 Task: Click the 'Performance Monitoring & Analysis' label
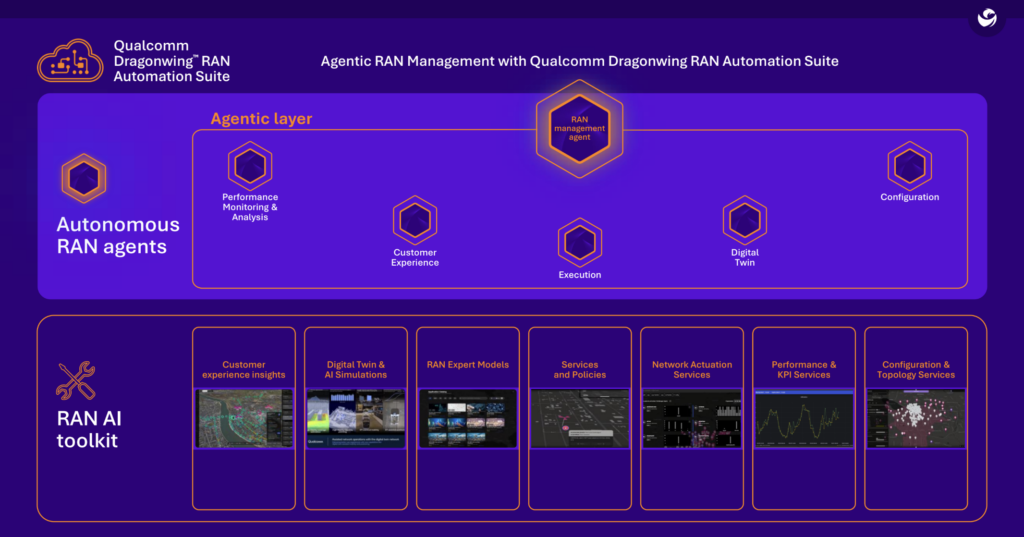click(x=250, y=207)
